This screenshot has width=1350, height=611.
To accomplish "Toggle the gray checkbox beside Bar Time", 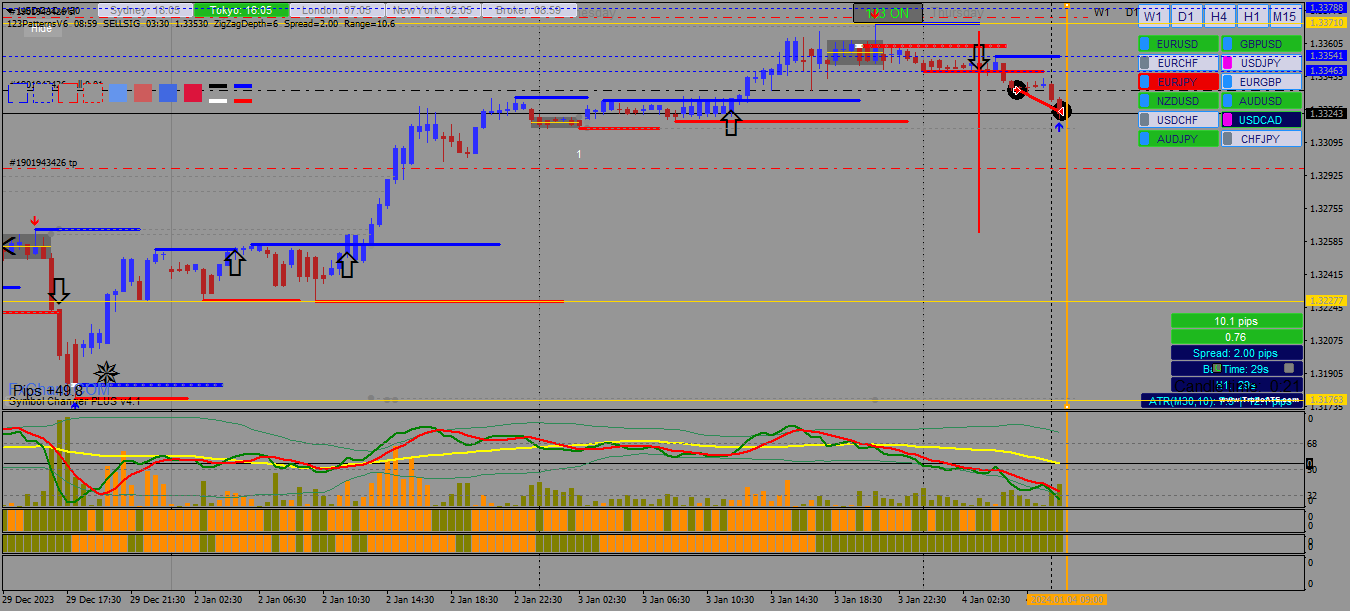I will (1289, 368).
